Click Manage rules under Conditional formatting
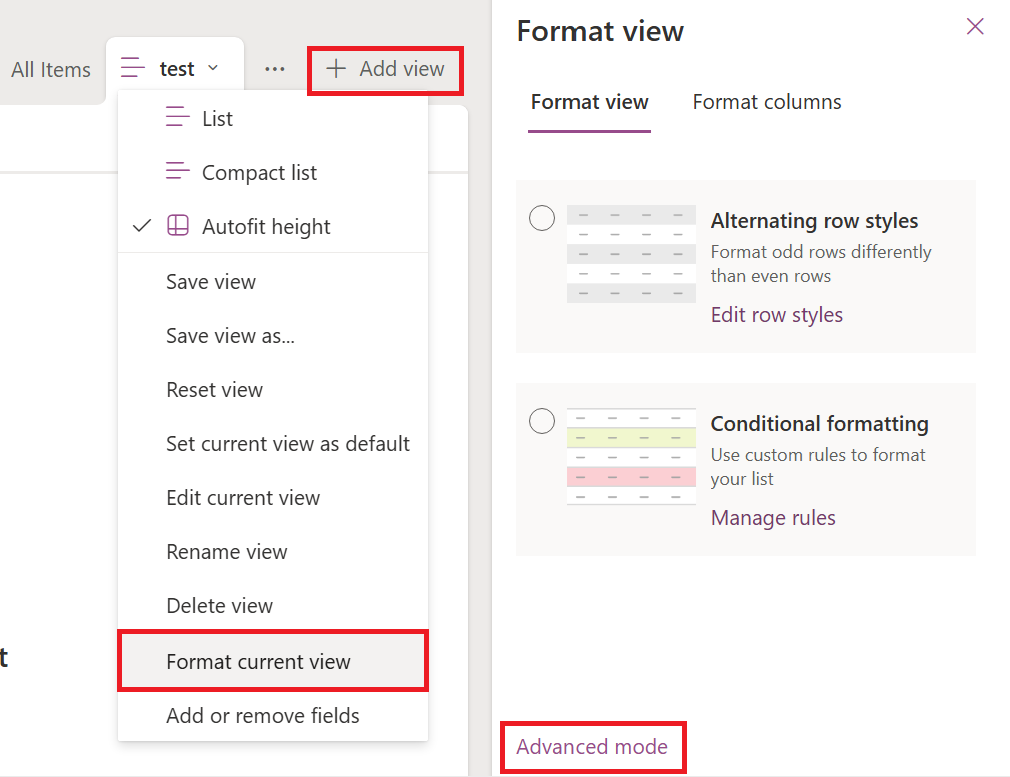 772,518
